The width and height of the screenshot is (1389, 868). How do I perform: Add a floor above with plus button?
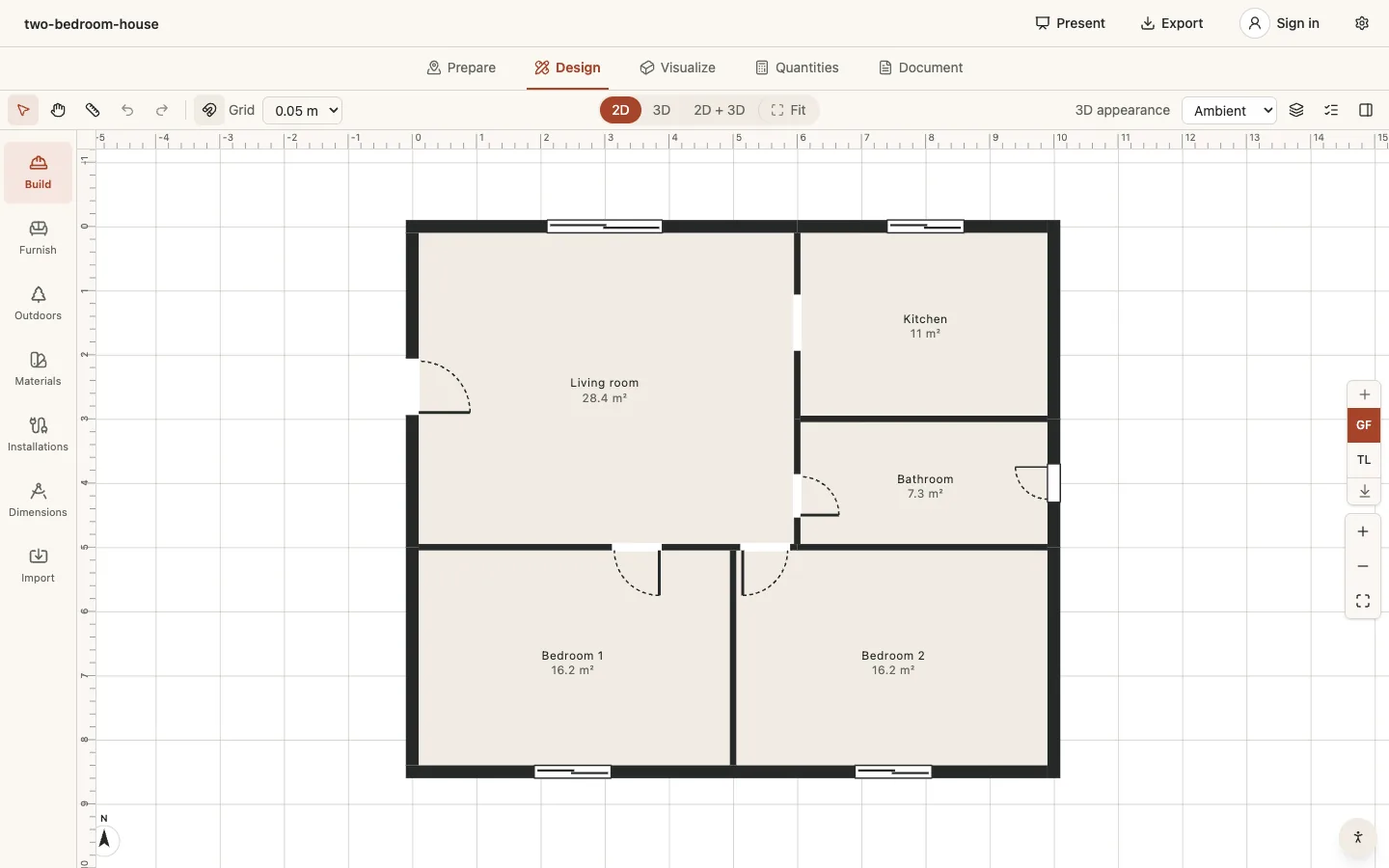pos(1364,394)
